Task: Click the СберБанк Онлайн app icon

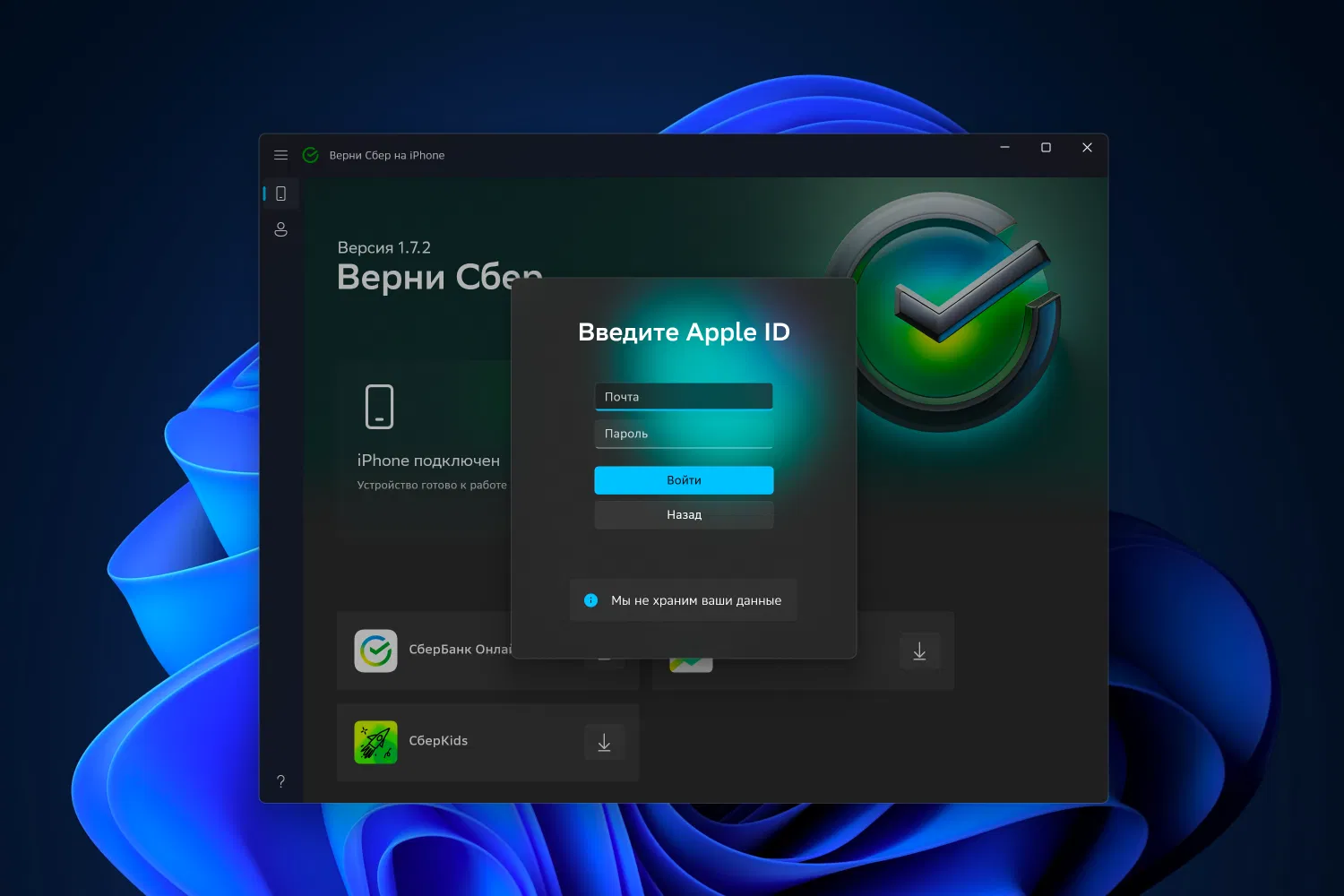Action: click(x=375, y=650)
